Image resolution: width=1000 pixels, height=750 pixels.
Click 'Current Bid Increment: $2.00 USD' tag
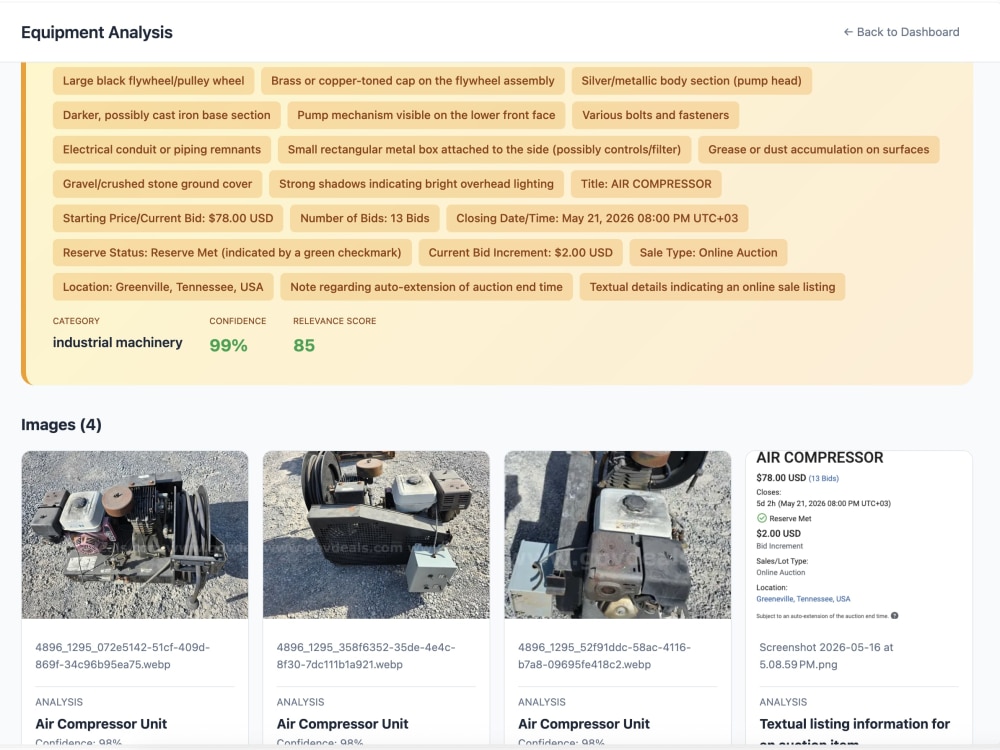tap(520, 253)
